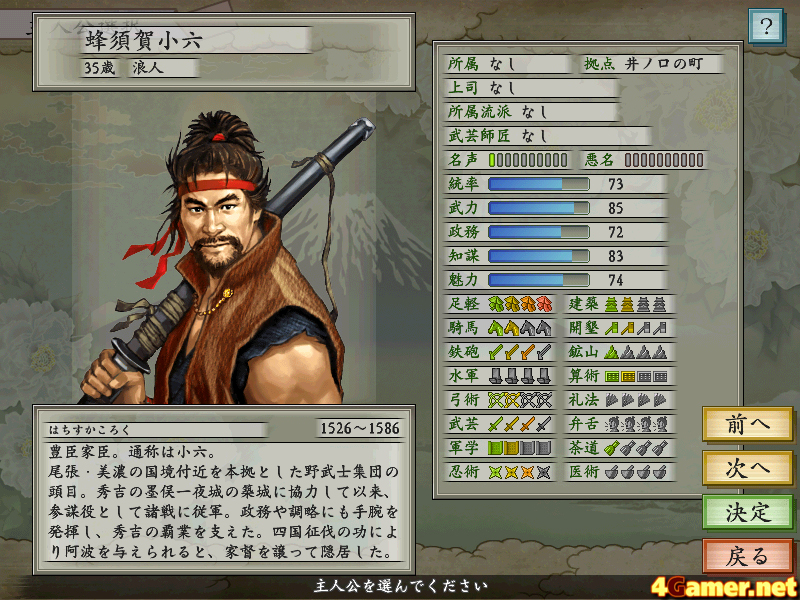Click the 医術 medicine mortar icons
800x600 pixels.
(x=636, y=472)
